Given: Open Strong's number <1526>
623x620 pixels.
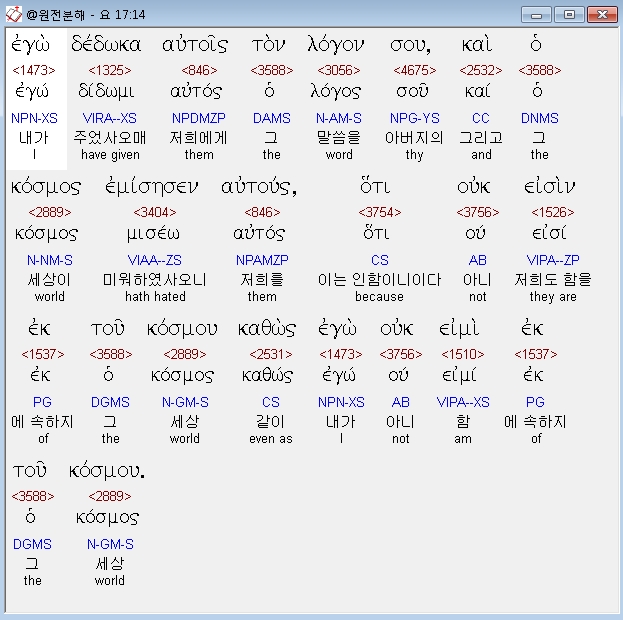Looking at the screenshot, I should [553, 212].
